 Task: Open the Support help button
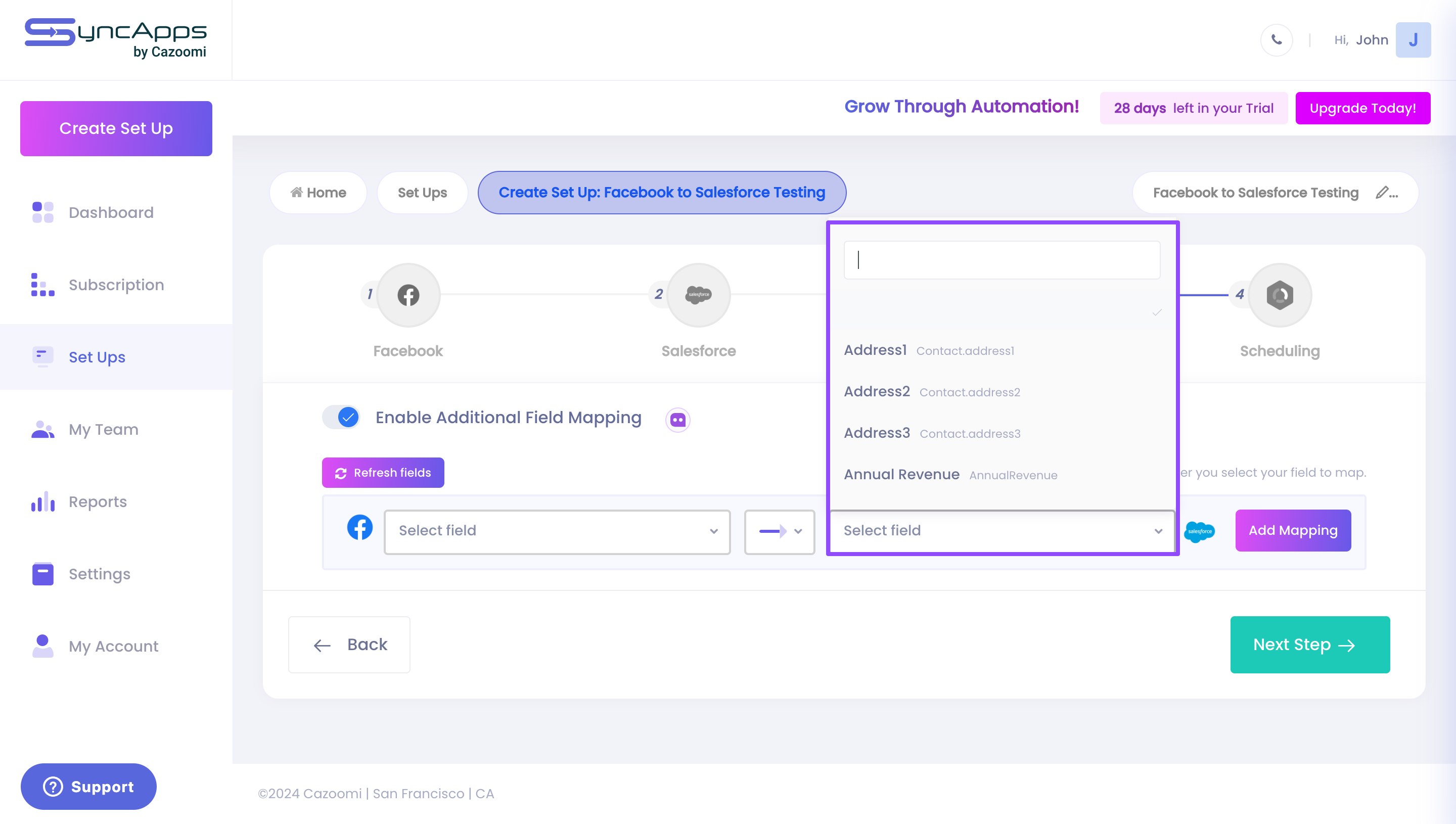(88, 786)
